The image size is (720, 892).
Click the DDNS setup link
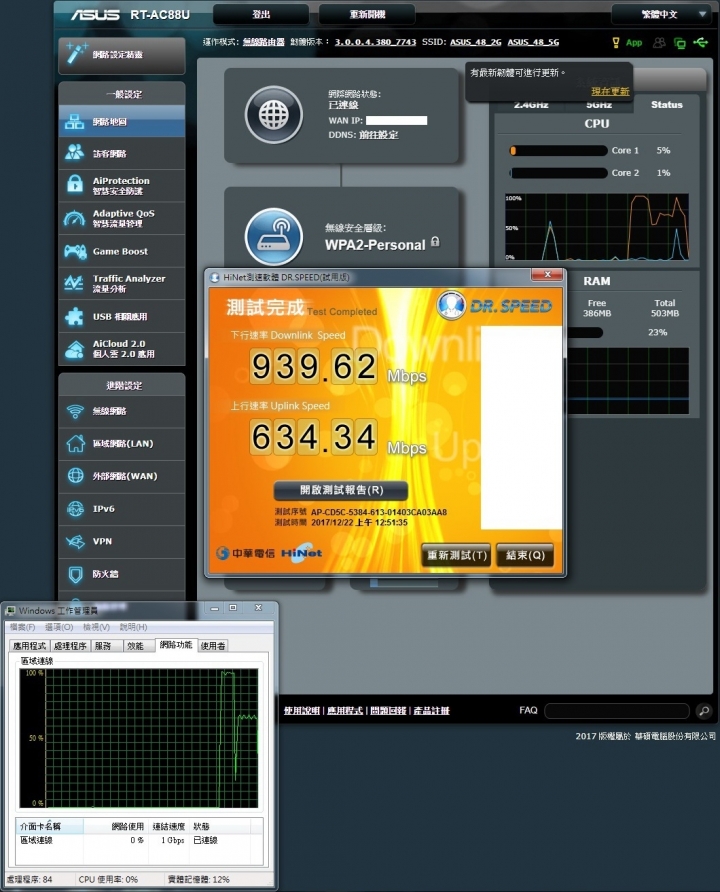pos(379,135)
